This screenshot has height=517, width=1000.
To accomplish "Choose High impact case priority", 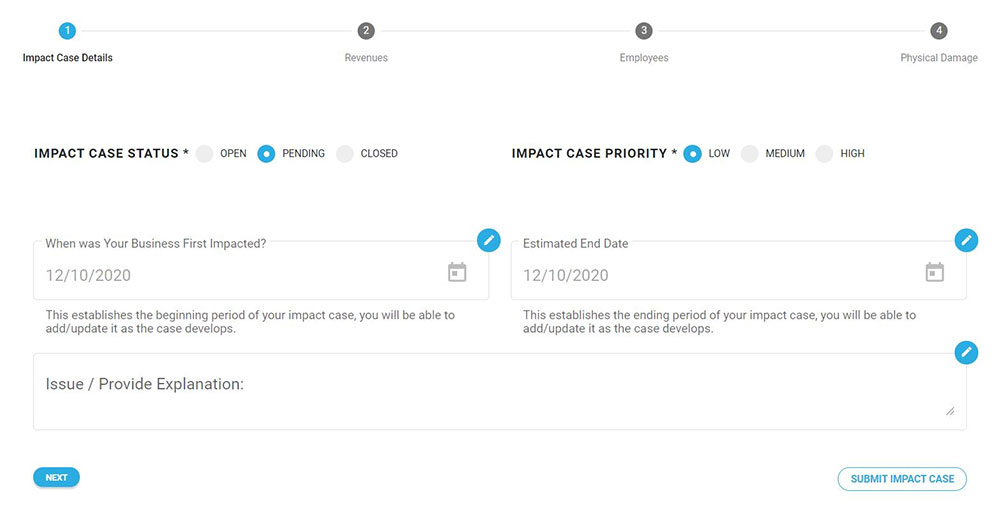I will [824, 154].
